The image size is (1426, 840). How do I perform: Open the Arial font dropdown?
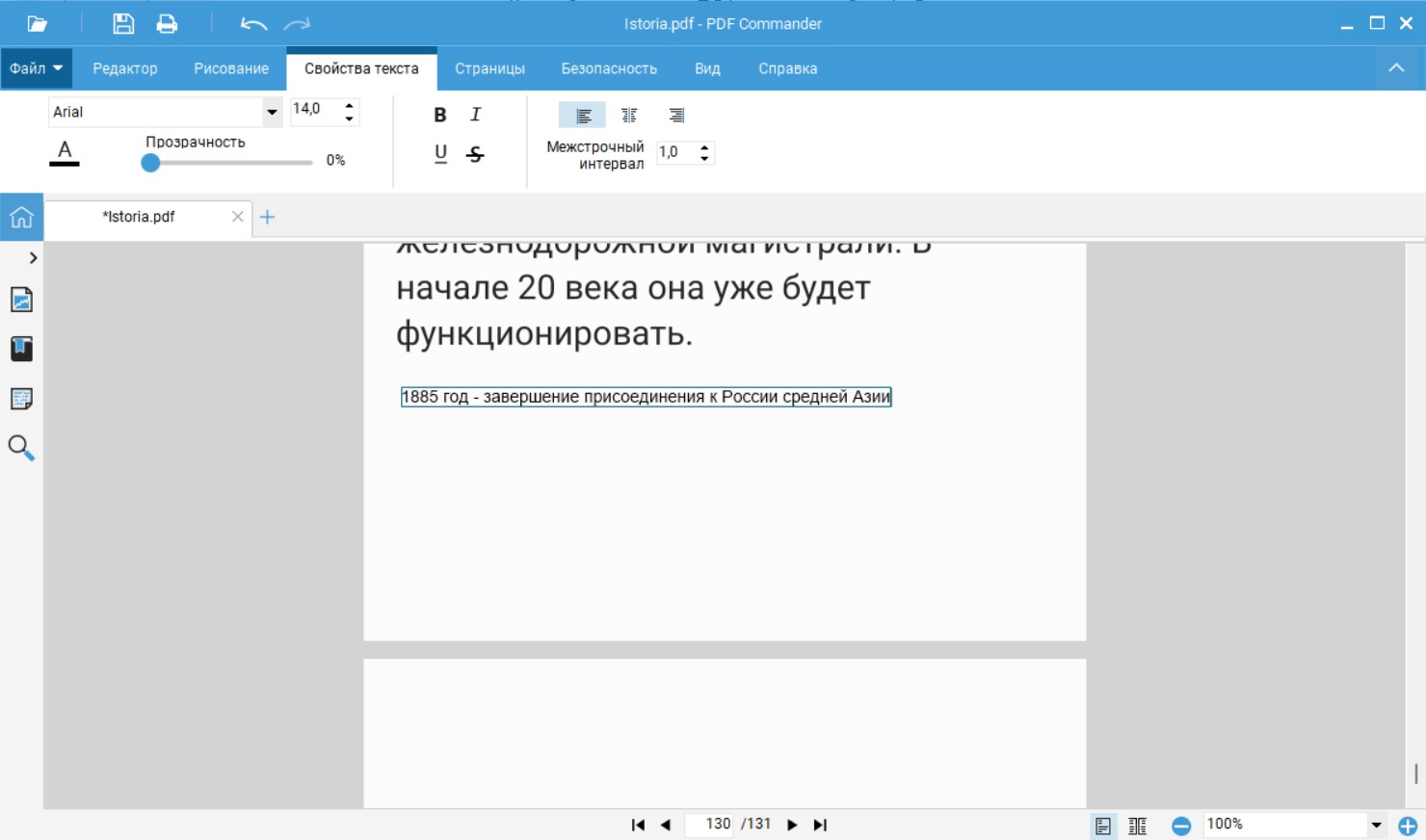[272, 112]
